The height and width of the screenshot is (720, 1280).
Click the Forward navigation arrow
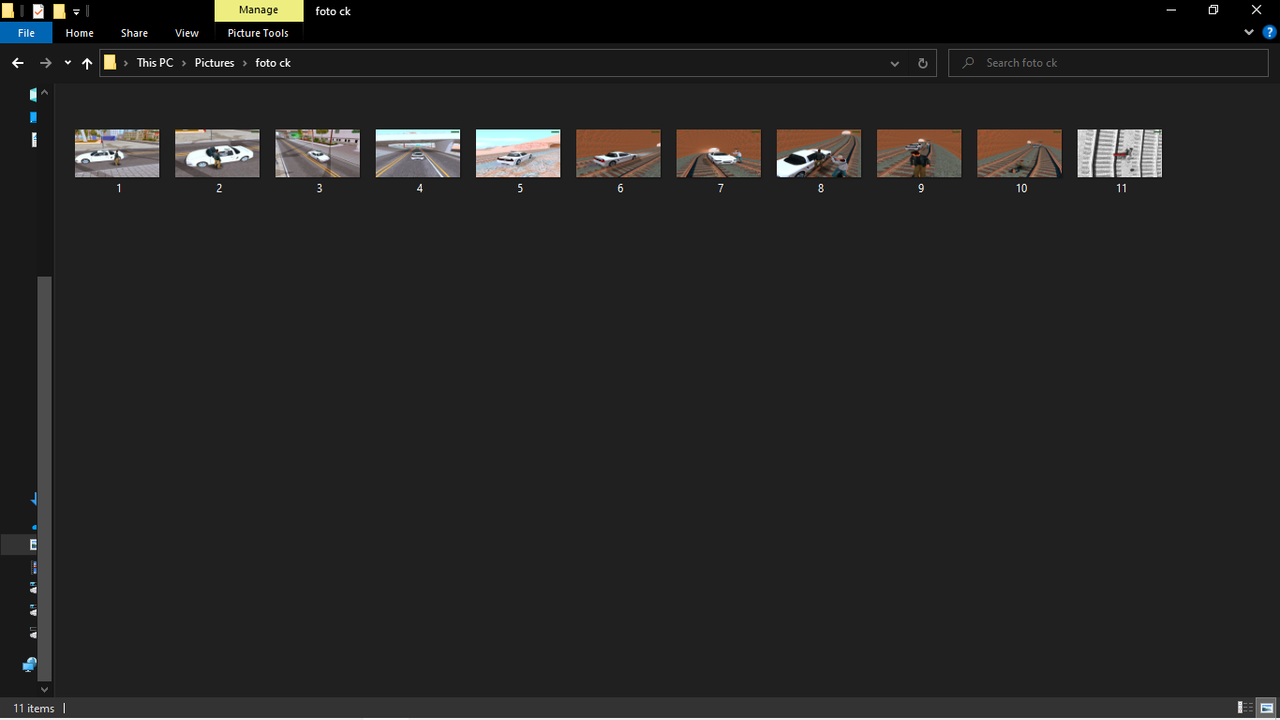tap(45, 63)
